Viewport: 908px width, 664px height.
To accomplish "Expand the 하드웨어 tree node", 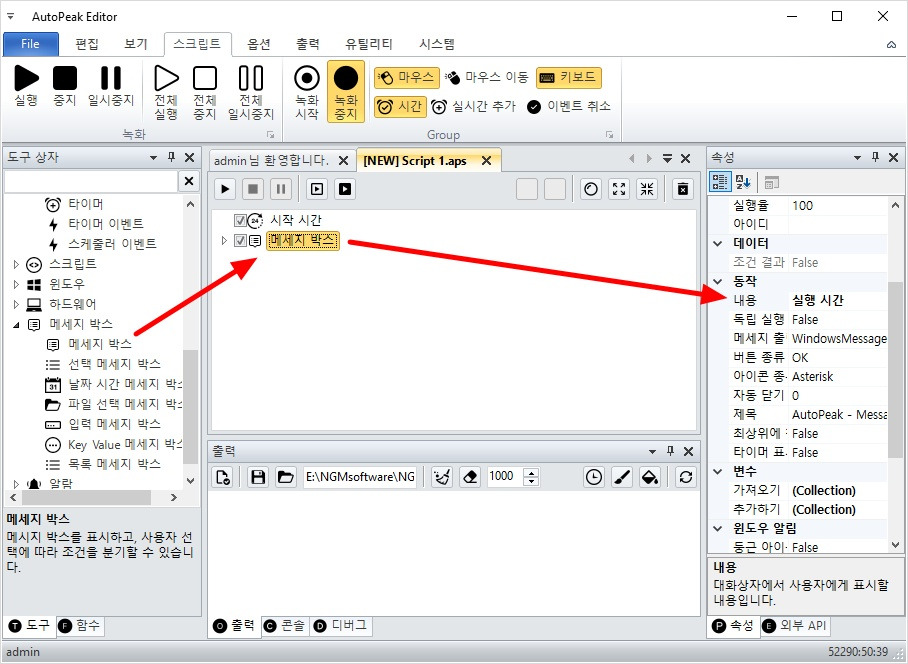I will (16, 305).
